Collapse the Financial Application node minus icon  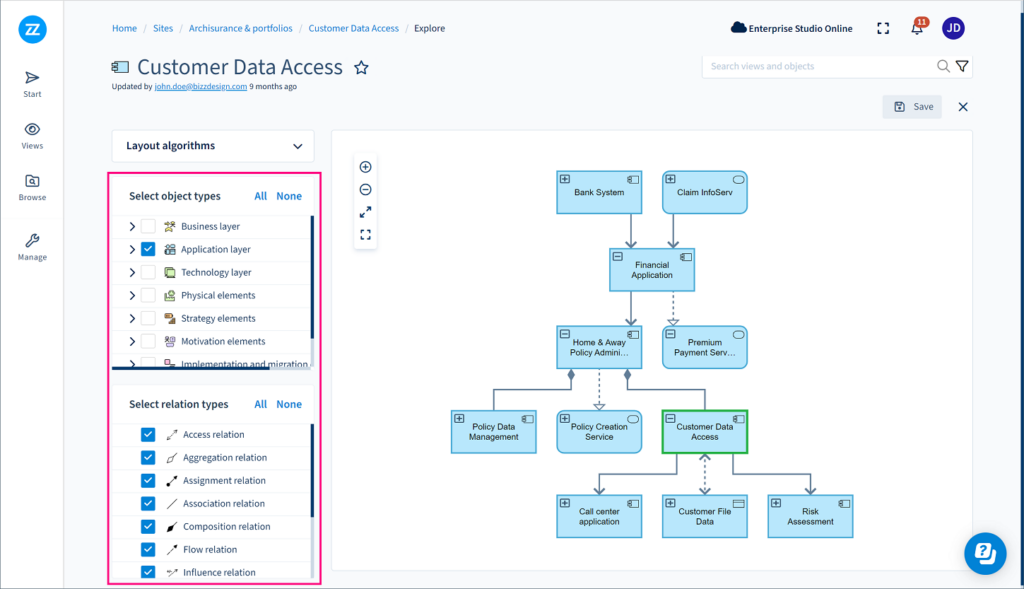pyautogui.click(x=618, y=257)
